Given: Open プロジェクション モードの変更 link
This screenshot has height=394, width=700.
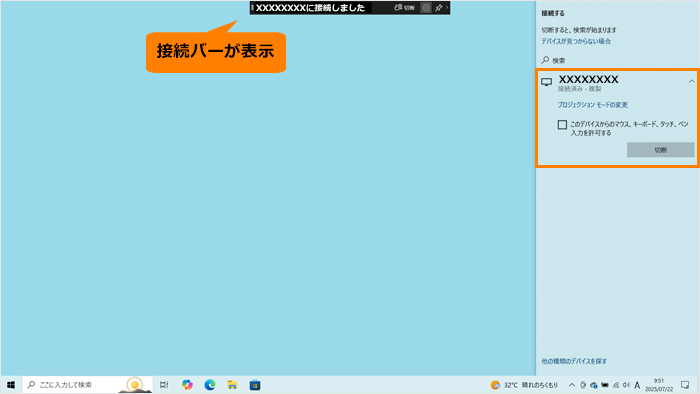Looking at the screenshot, I should coord(592,105).
